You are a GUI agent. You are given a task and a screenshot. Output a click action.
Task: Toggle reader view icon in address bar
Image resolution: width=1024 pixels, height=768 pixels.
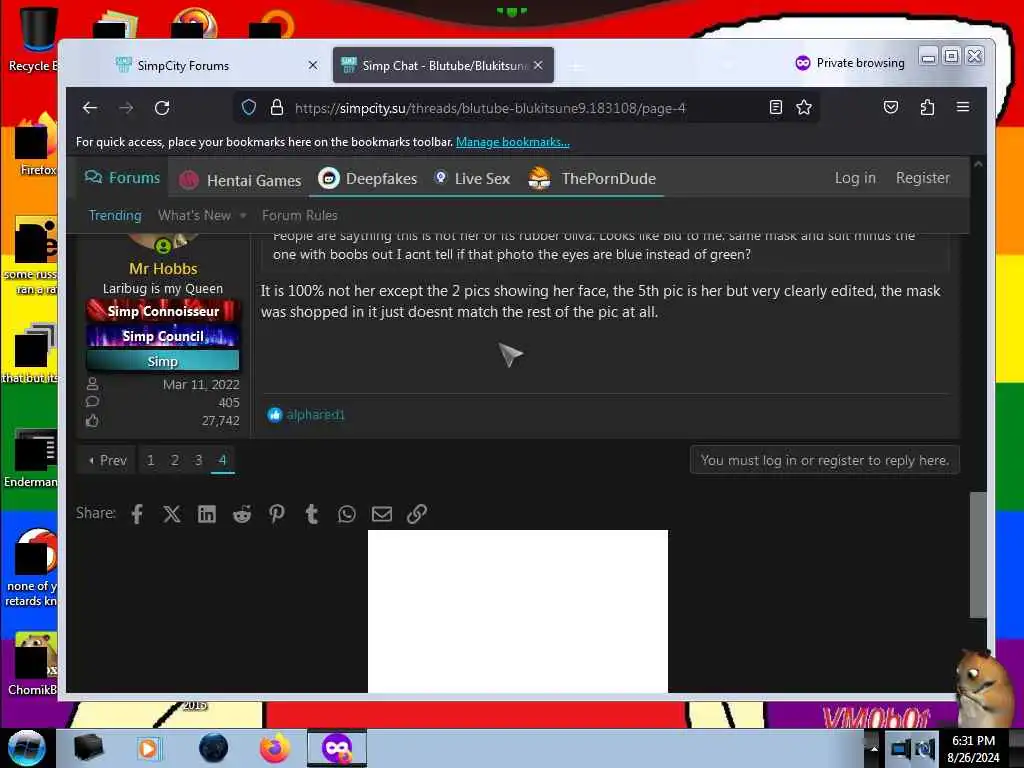coord(776,107)
